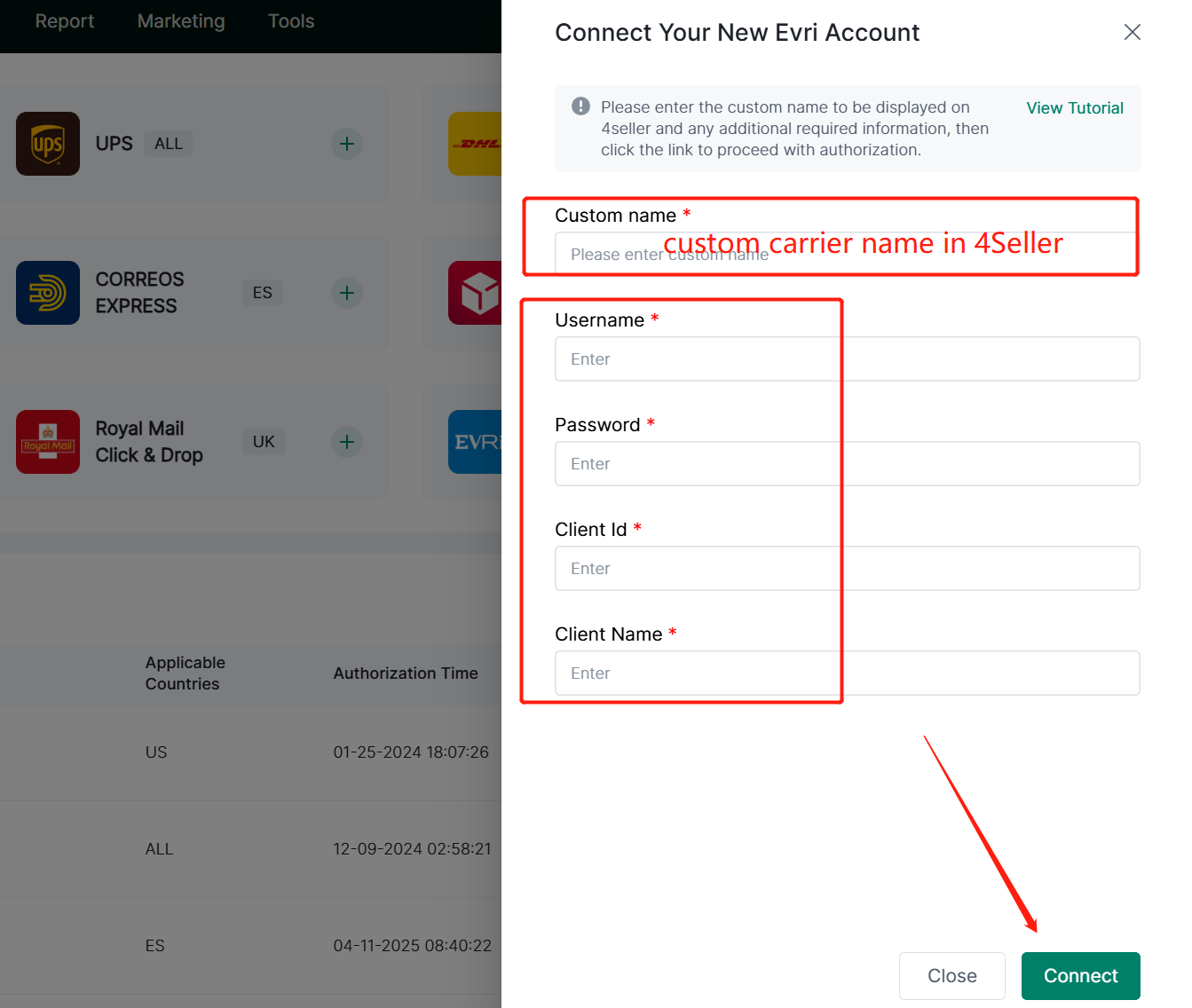The width and height of the screenshot is (1192, 1008).
Task: Click the UK tag beside Royal Mail
Action: pos(264,442)
